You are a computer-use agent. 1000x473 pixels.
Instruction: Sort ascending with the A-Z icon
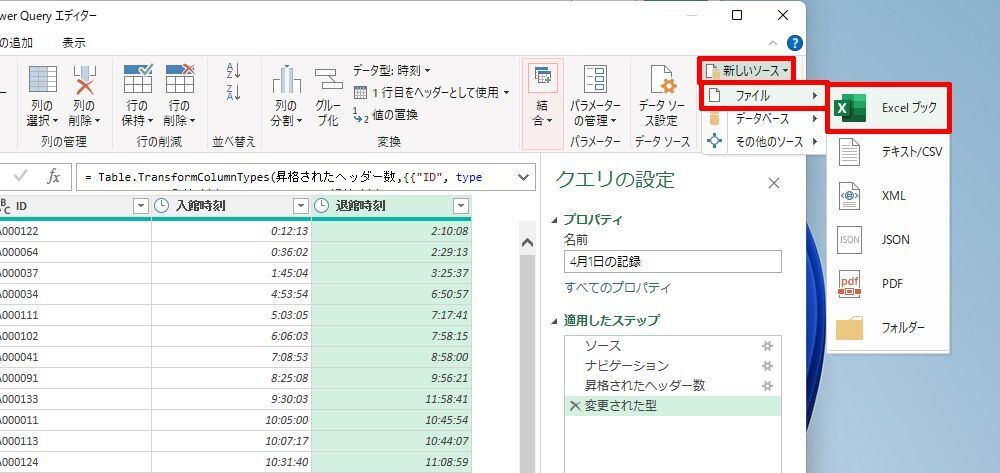tap(233, 70)
